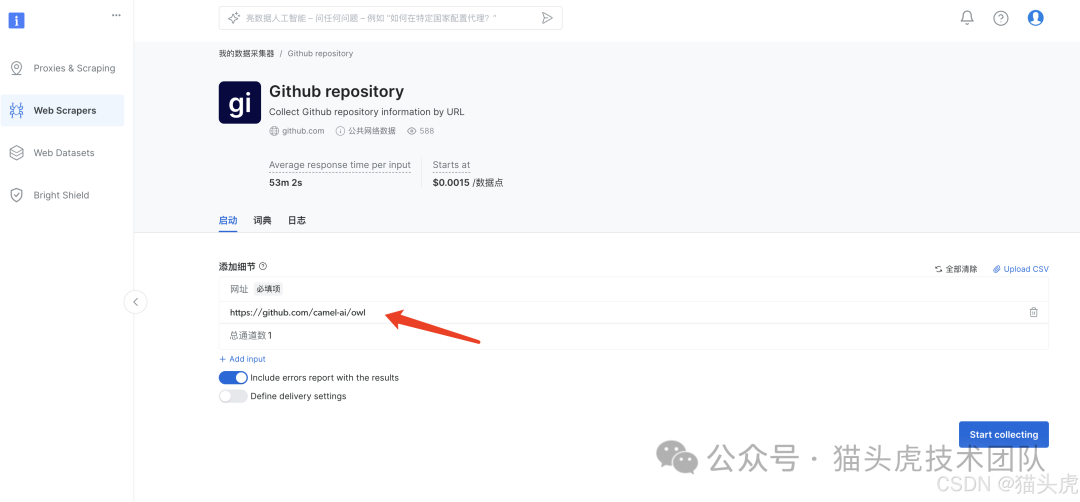Click the Github repository 'gi' logo
The width and height of the screenshot is (1080, 502).
[240, 103]
